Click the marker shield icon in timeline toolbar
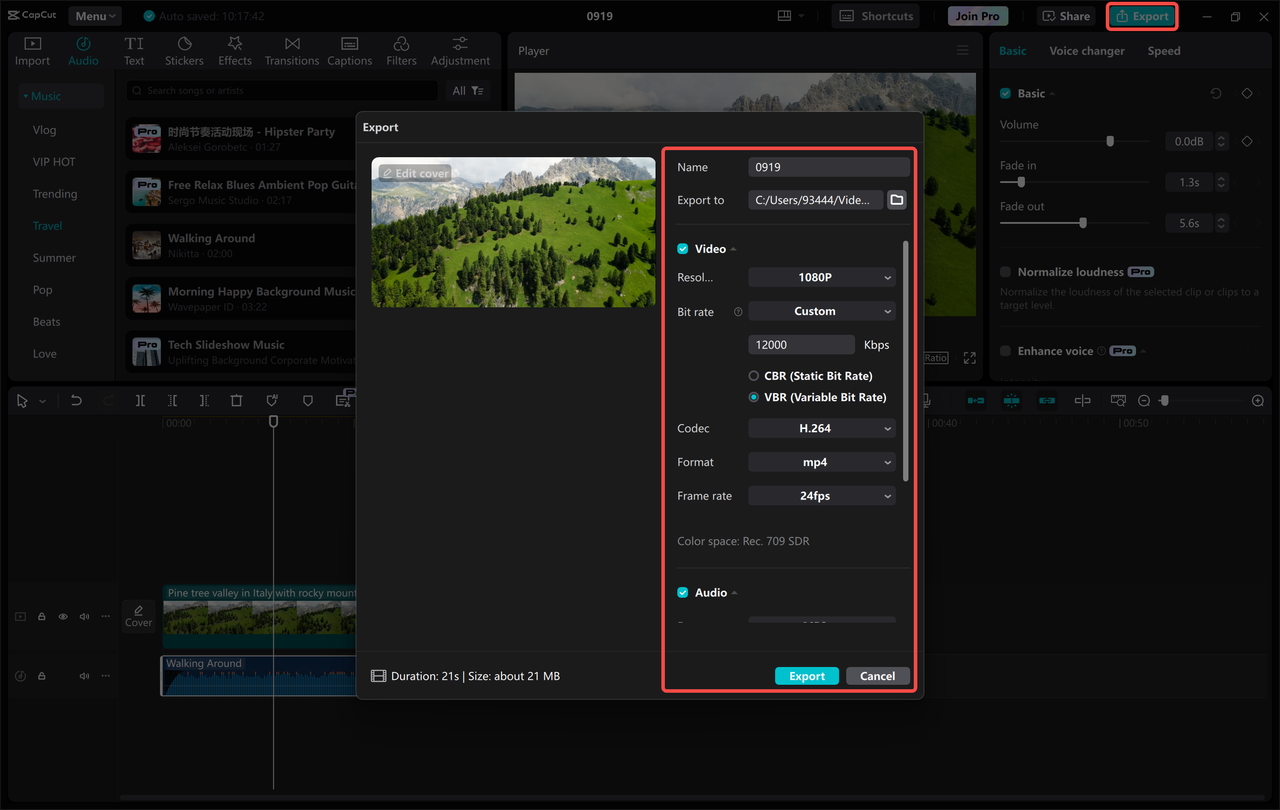1280x810 pixels. (308, 400)
